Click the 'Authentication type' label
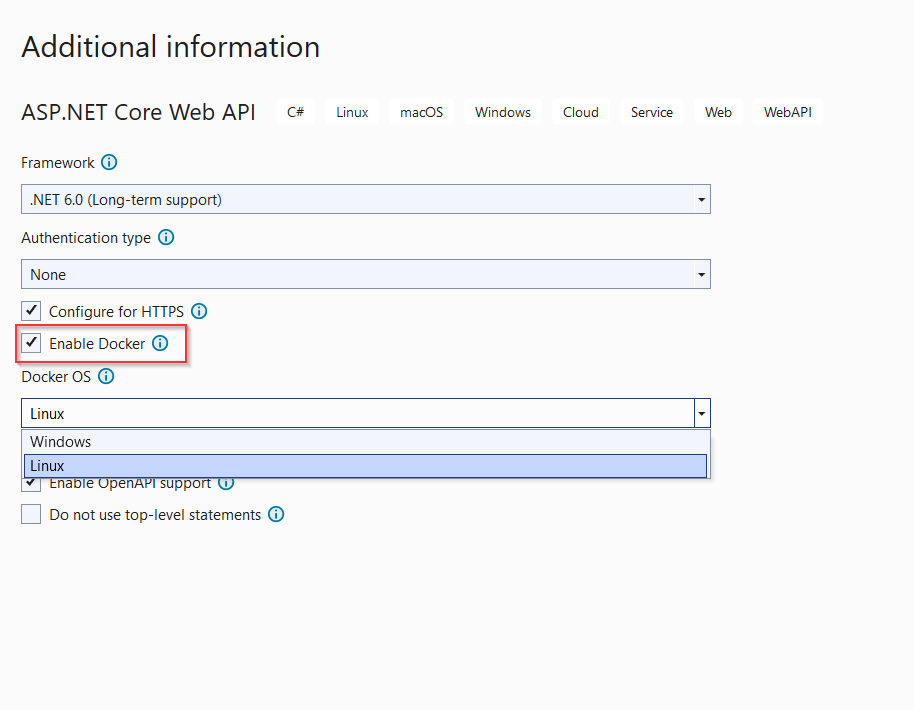Image resolution: width=914 pixels, height=710 pixels. tap(86, 238)
